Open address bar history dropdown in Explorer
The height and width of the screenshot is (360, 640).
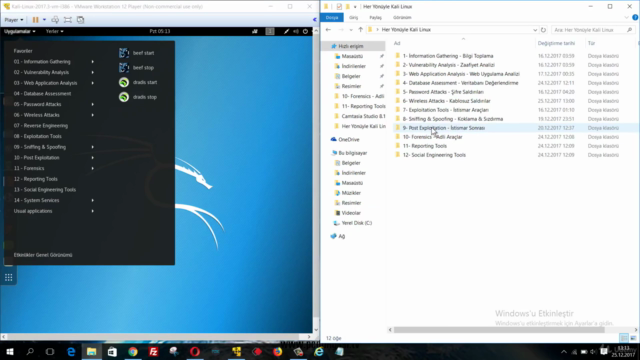coord(535,30)
